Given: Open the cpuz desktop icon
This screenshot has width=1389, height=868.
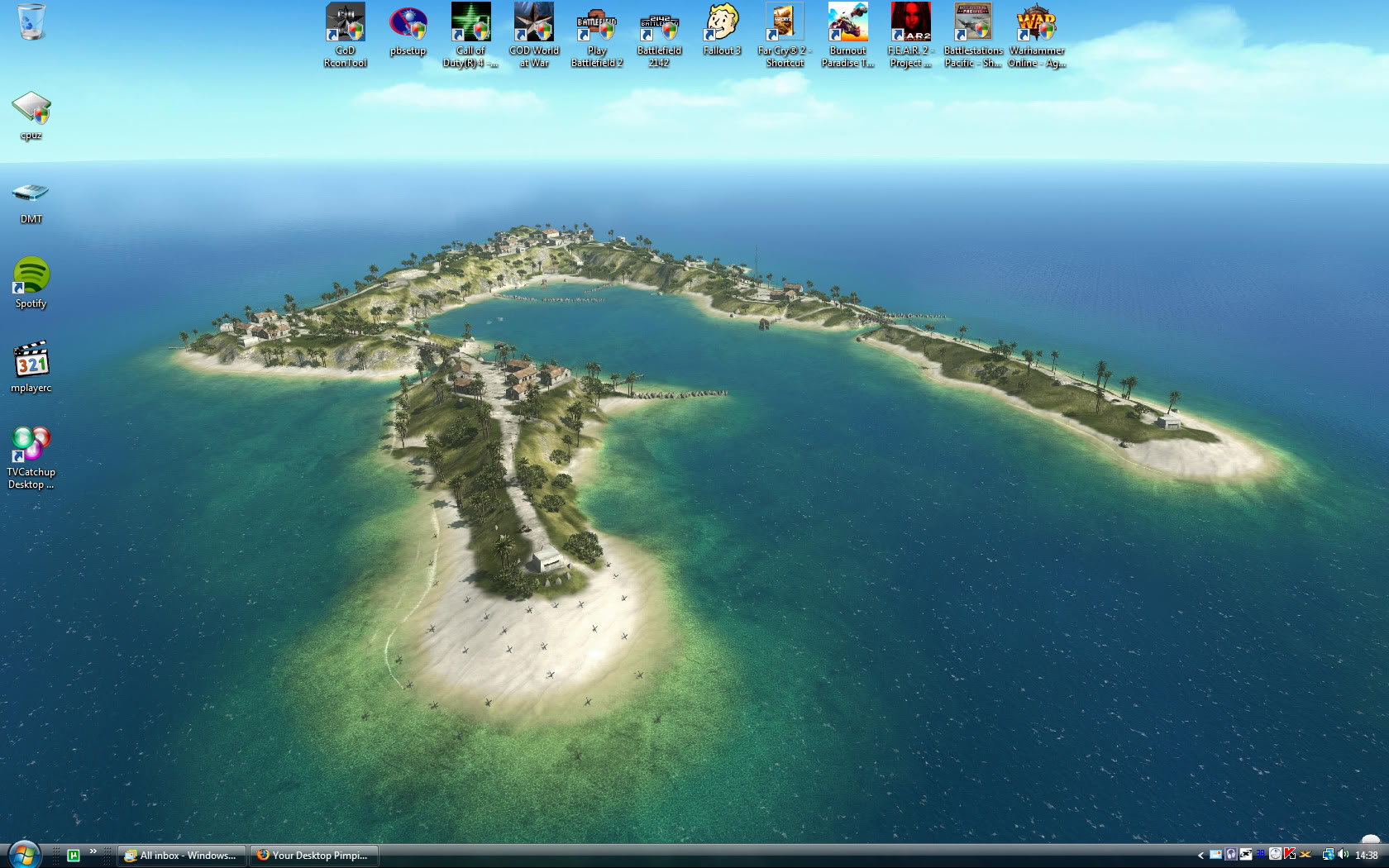Looking at the screenshot, I should click(31, 108).
